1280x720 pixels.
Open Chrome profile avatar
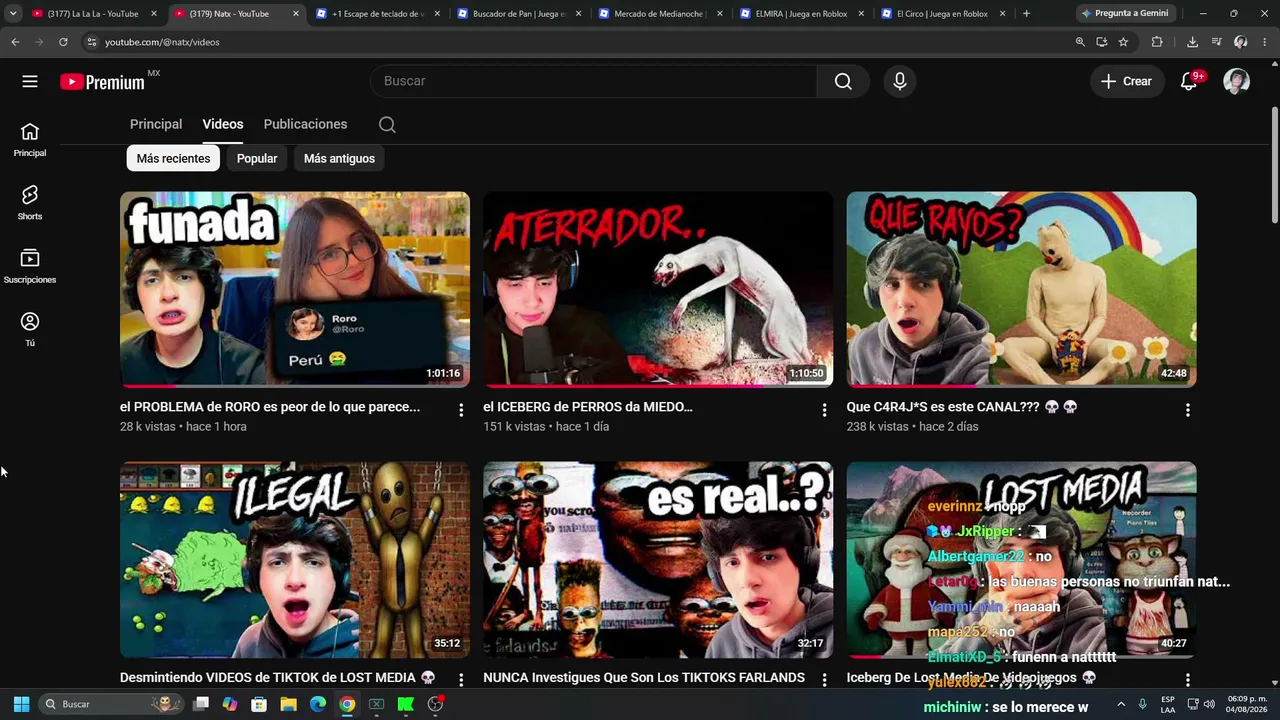tap(1240, 42)
